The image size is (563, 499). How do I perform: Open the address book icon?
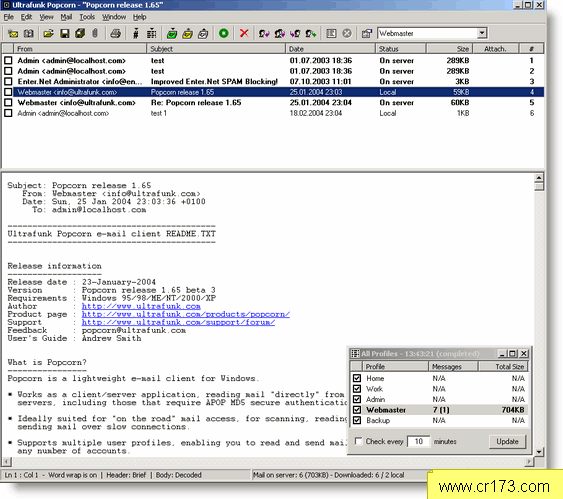(x=28, y=34)
